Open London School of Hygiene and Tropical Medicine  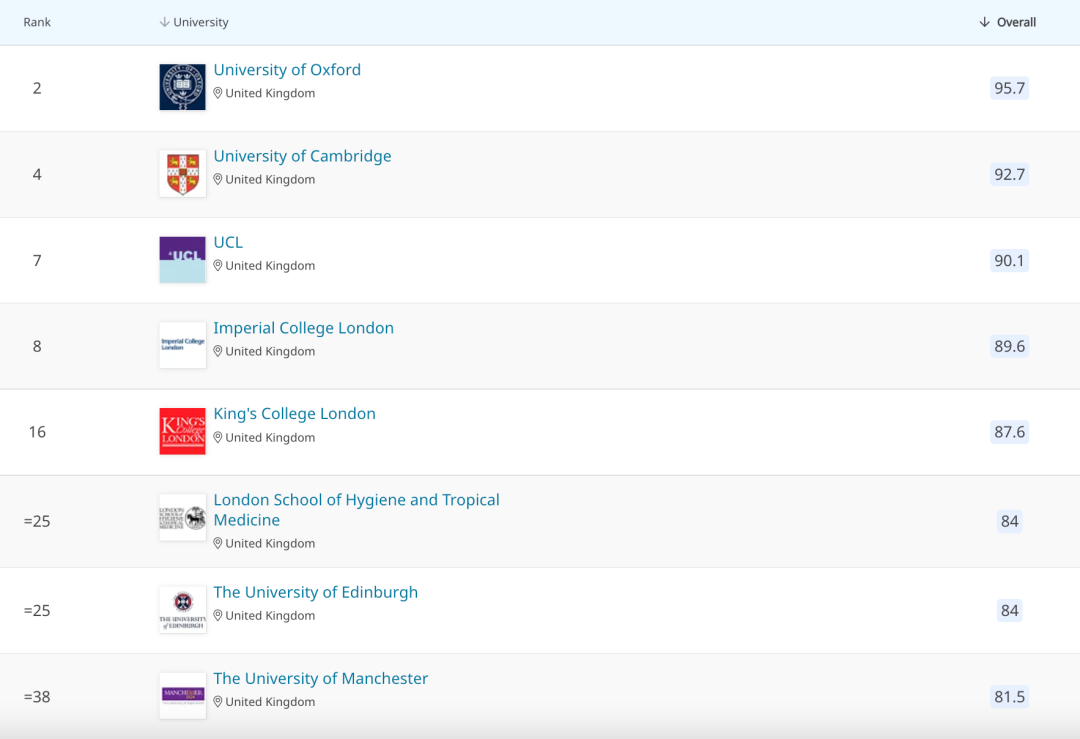(356, 500)
